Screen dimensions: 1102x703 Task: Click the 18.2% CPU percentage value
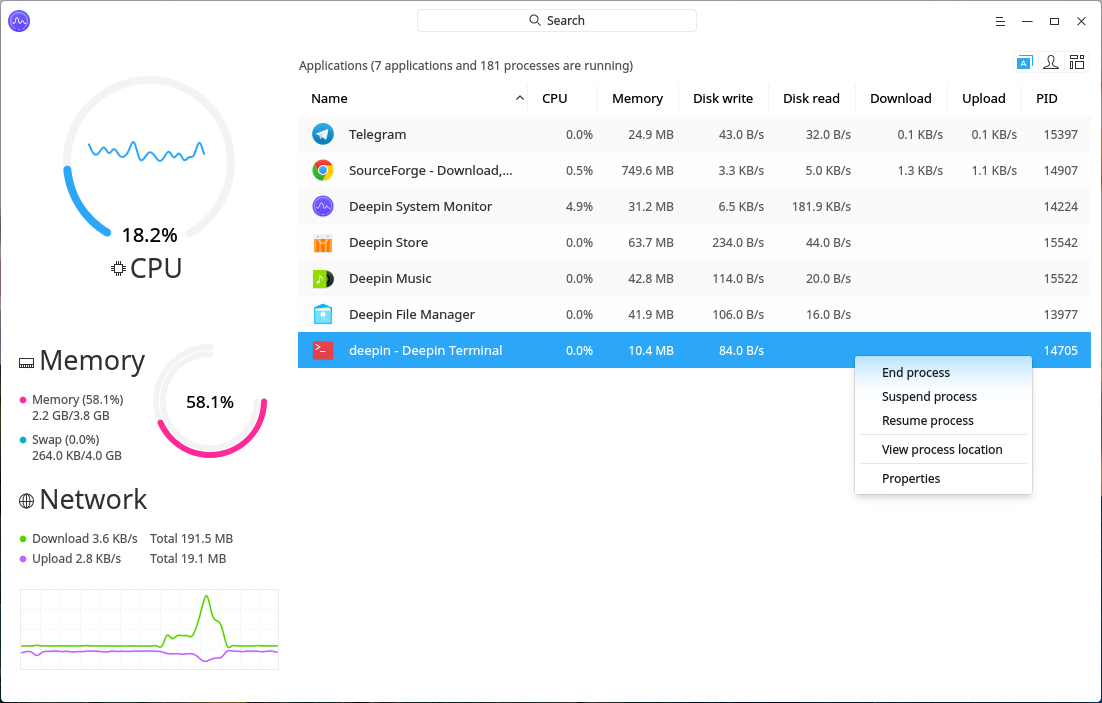pos(150,235)
